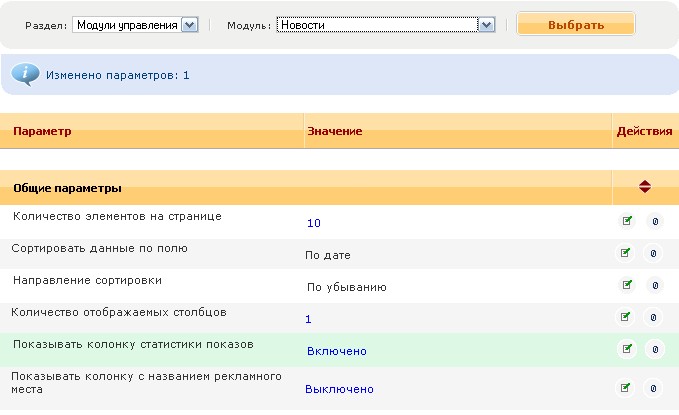Click 'Включено' value for statistics column

pyautogui.click(x=336, y=351)
